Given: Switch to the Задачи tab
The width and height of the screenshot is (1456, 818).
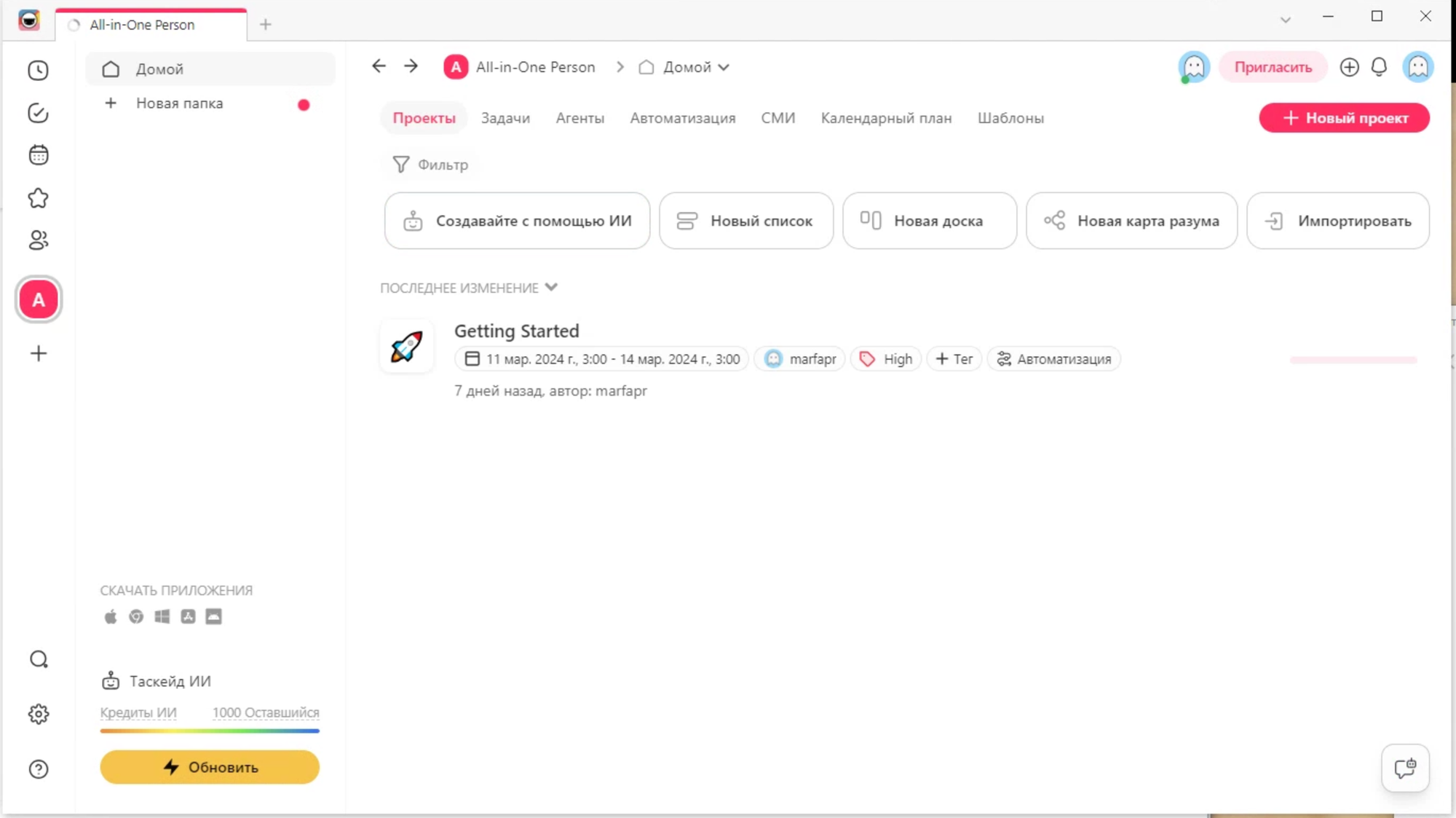Looking at the screenshot, I should point(505,118).
